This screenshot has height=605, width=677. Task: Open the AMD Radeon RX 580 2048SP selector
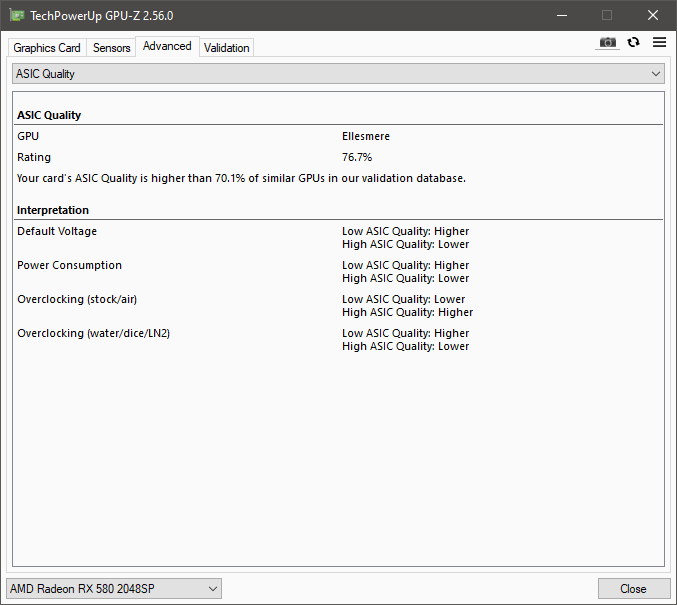coord(114,589)
